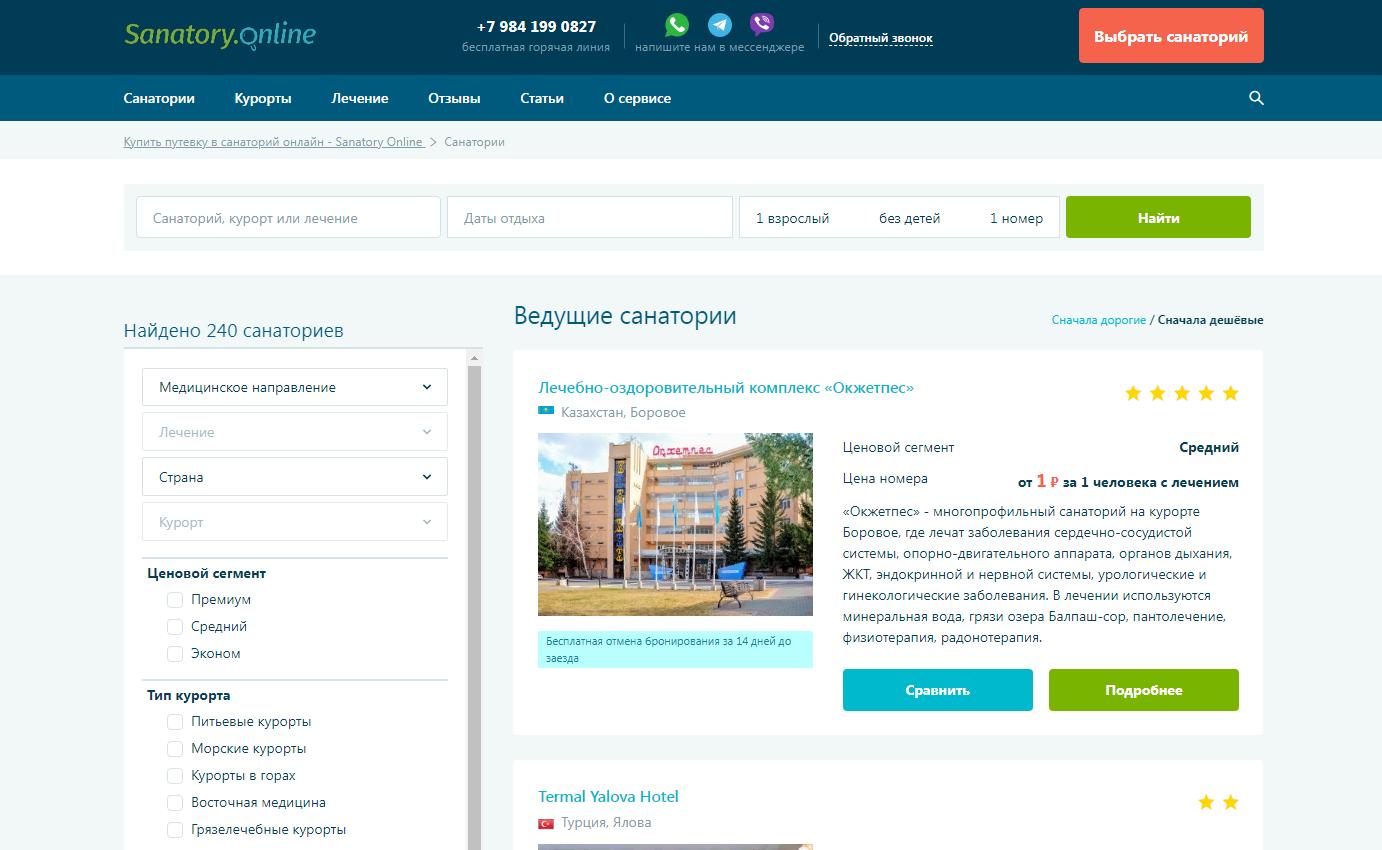The width and height of the screenshot is (1382, 850).
Task: Sort by Сначала дорогие
Action: (1099, 320)
